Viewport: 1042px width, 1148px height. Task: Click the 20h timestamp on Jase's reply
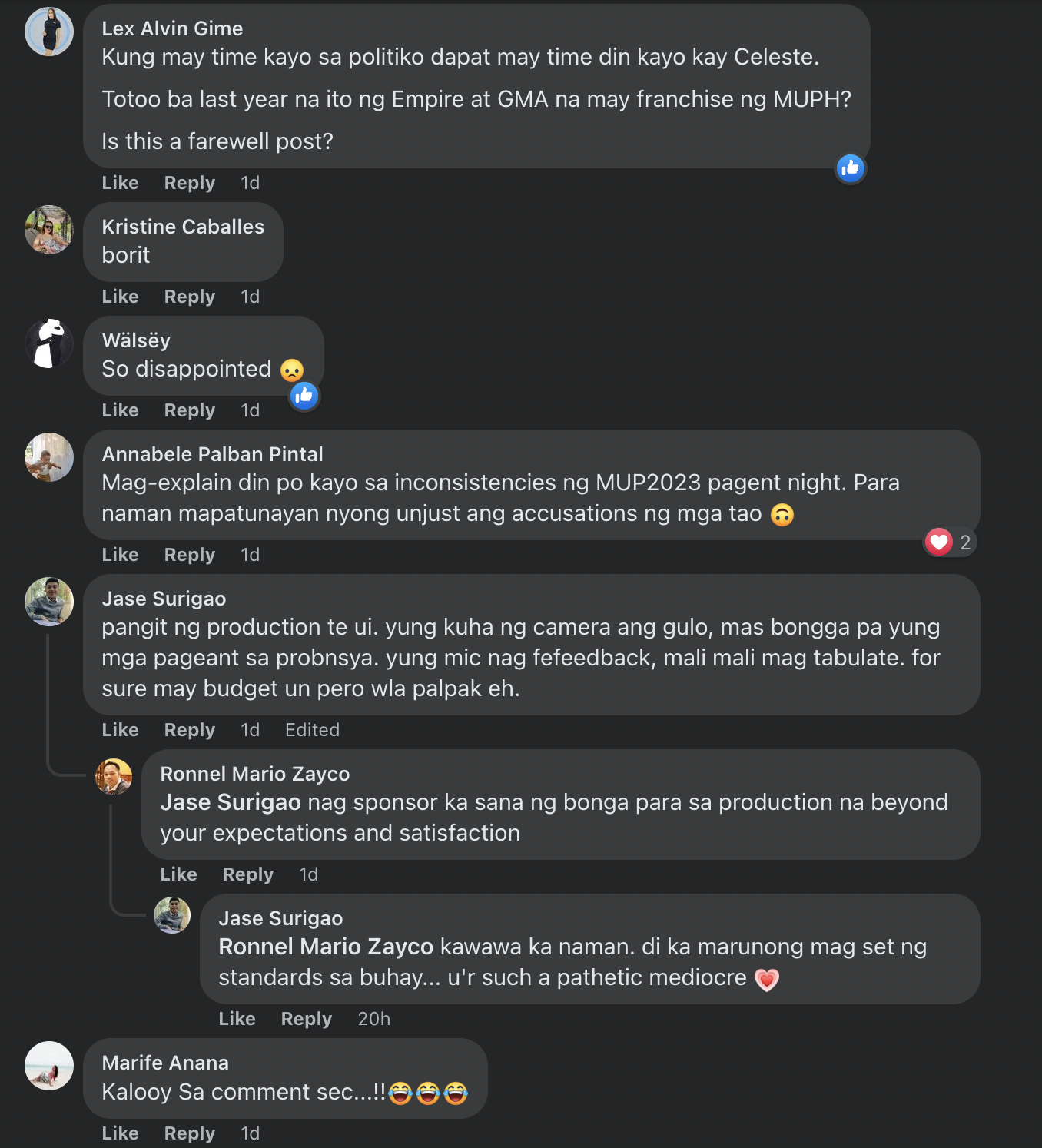pyautogui.click(x=374, y=1019)
